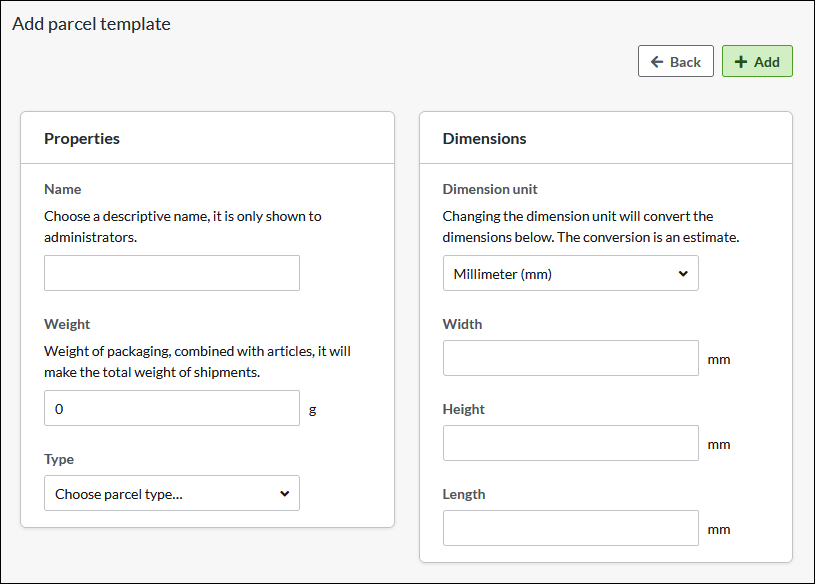Click the Height input box
Screen dimensions: 815x584
(570, 443)
